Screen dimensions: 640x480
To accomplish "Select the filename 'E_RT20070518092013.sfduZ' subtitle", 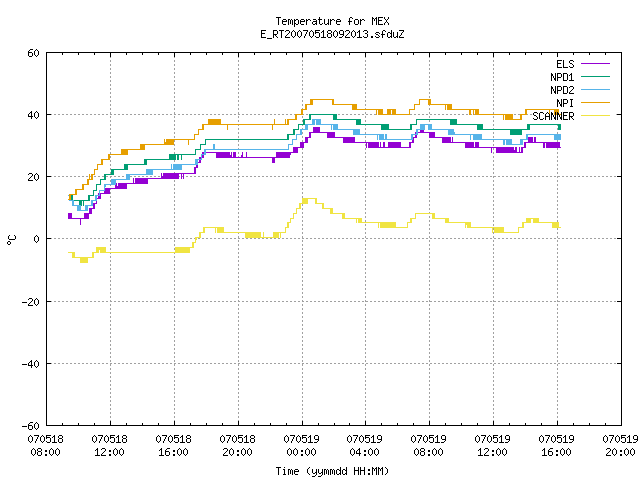I will click(x=332, y=34).
